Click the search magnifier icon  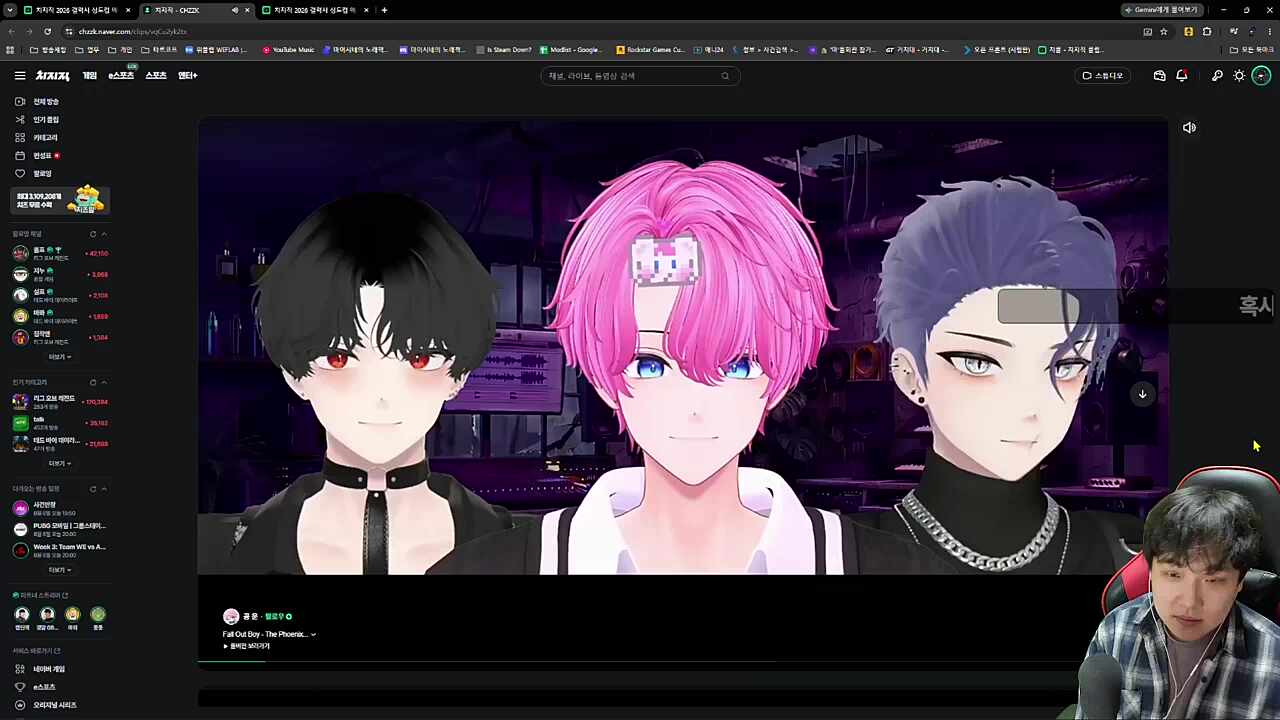(x=725, y=76)
